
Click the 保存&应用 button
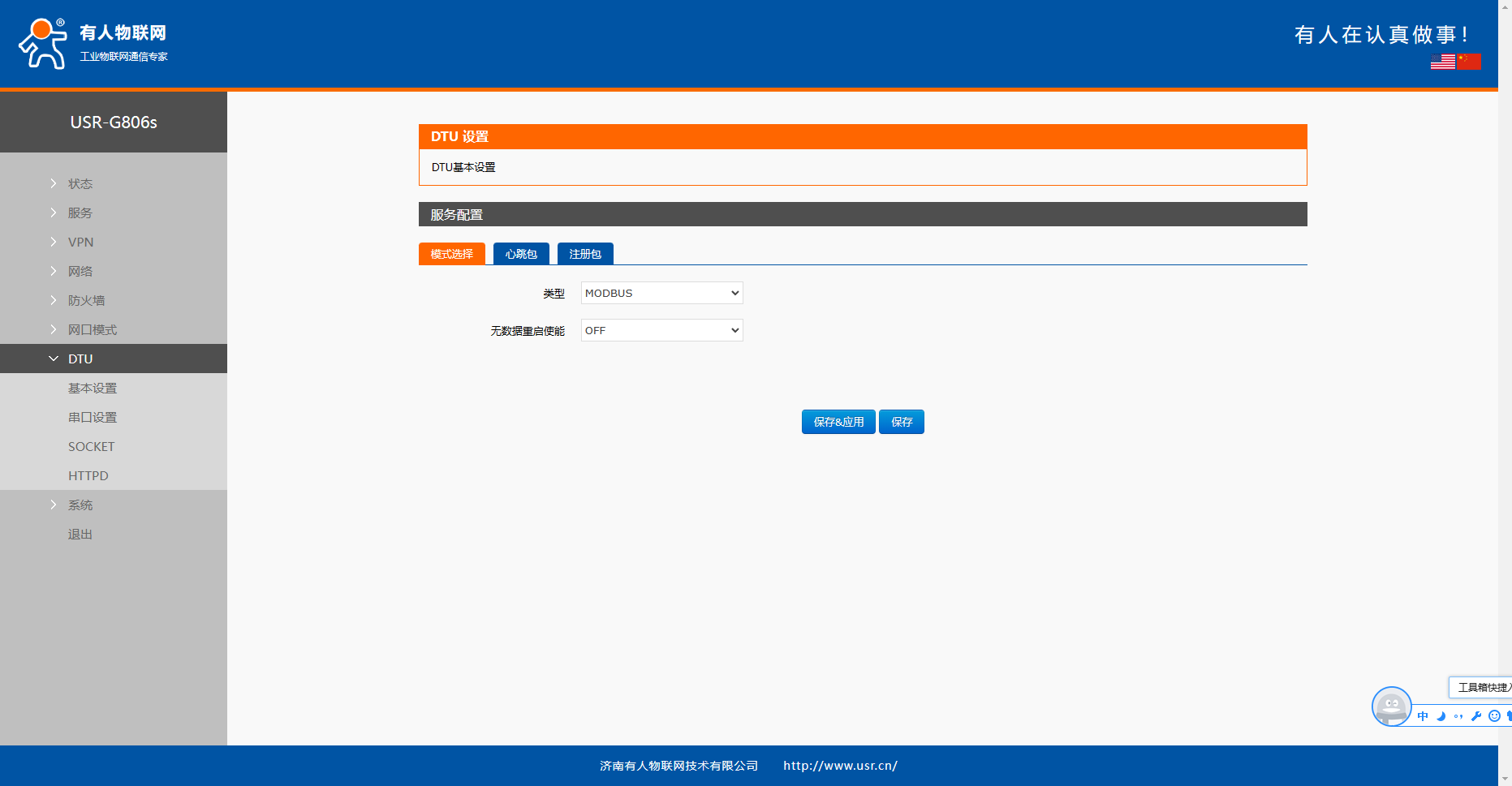[x=838, y=422]
